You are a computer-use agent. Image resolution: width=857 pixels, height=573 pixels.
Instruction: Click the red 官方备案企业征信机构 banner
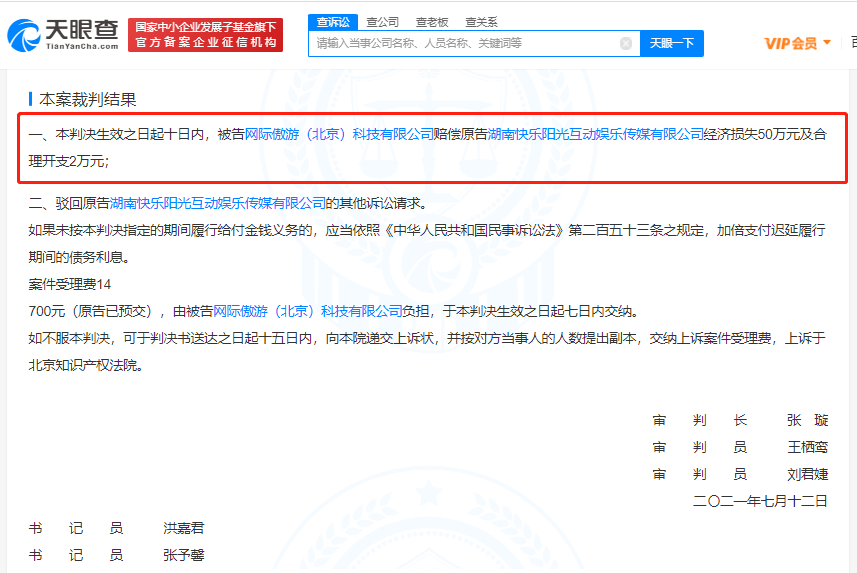(206, 35)
